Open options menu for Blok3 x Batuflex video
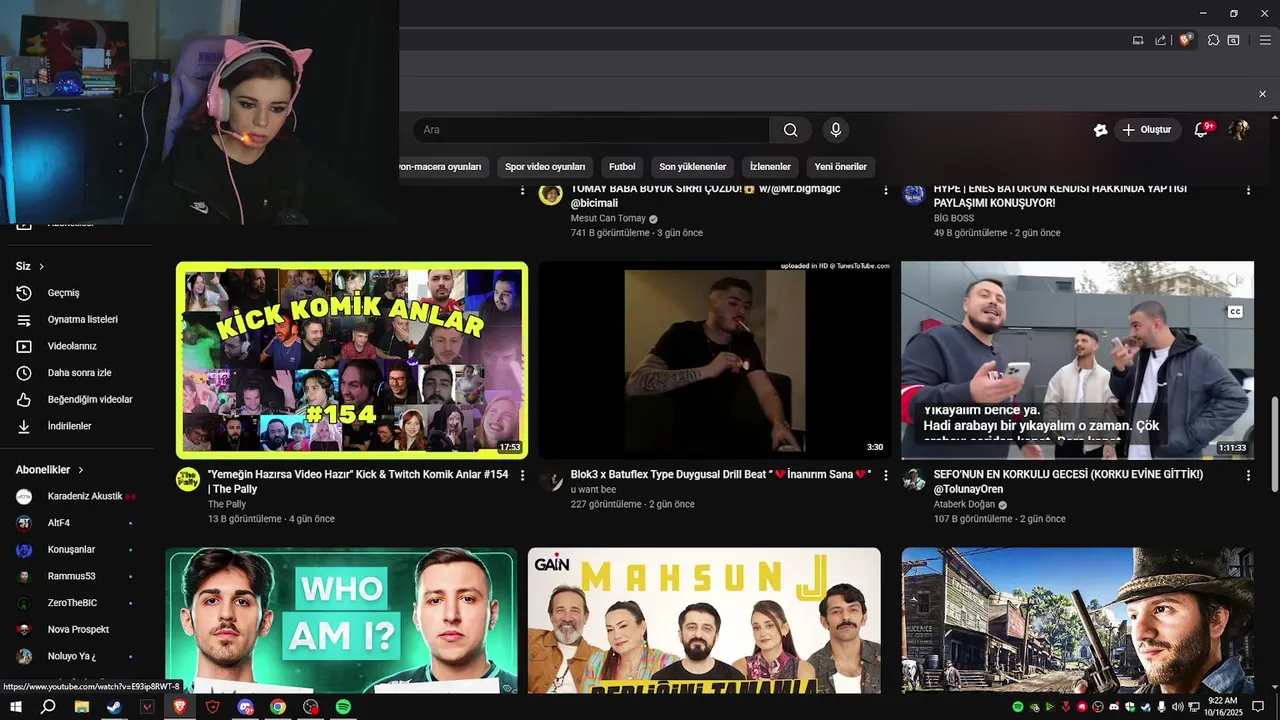Viewport: 1280px width, 720px height. coord(885,475)
